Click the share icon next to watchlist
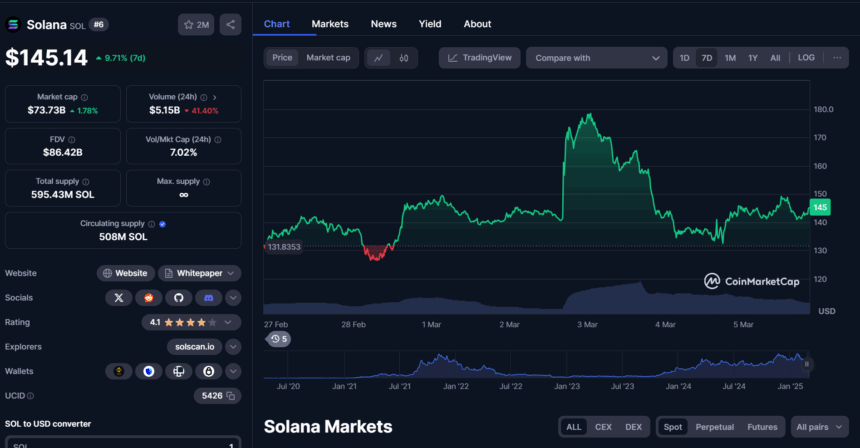Viewport: 860px width, 448px height. [x=230, y=25]
